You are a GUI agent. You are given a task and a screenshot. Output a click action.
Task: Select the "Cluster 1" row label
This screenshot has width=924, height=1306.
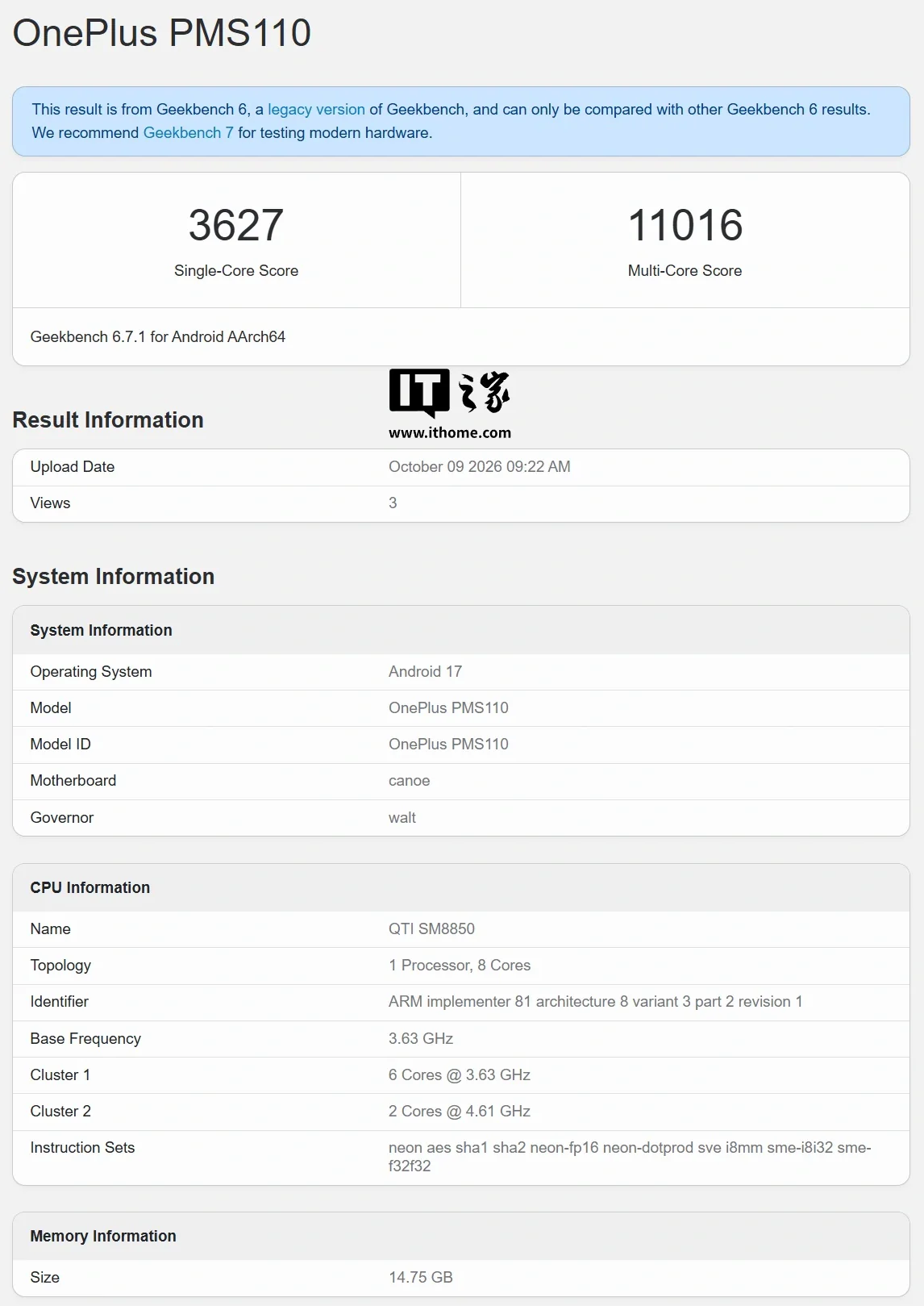60,1075
